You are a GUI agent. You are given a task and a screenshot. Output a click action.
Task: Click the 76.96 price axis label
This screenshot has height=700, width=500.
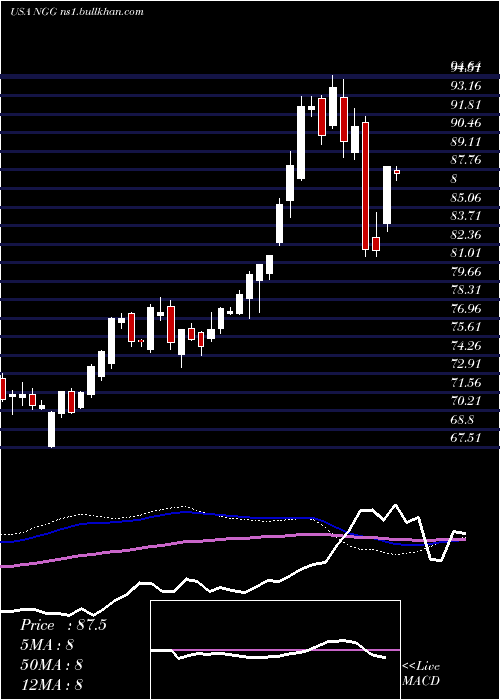coord(466,308)
